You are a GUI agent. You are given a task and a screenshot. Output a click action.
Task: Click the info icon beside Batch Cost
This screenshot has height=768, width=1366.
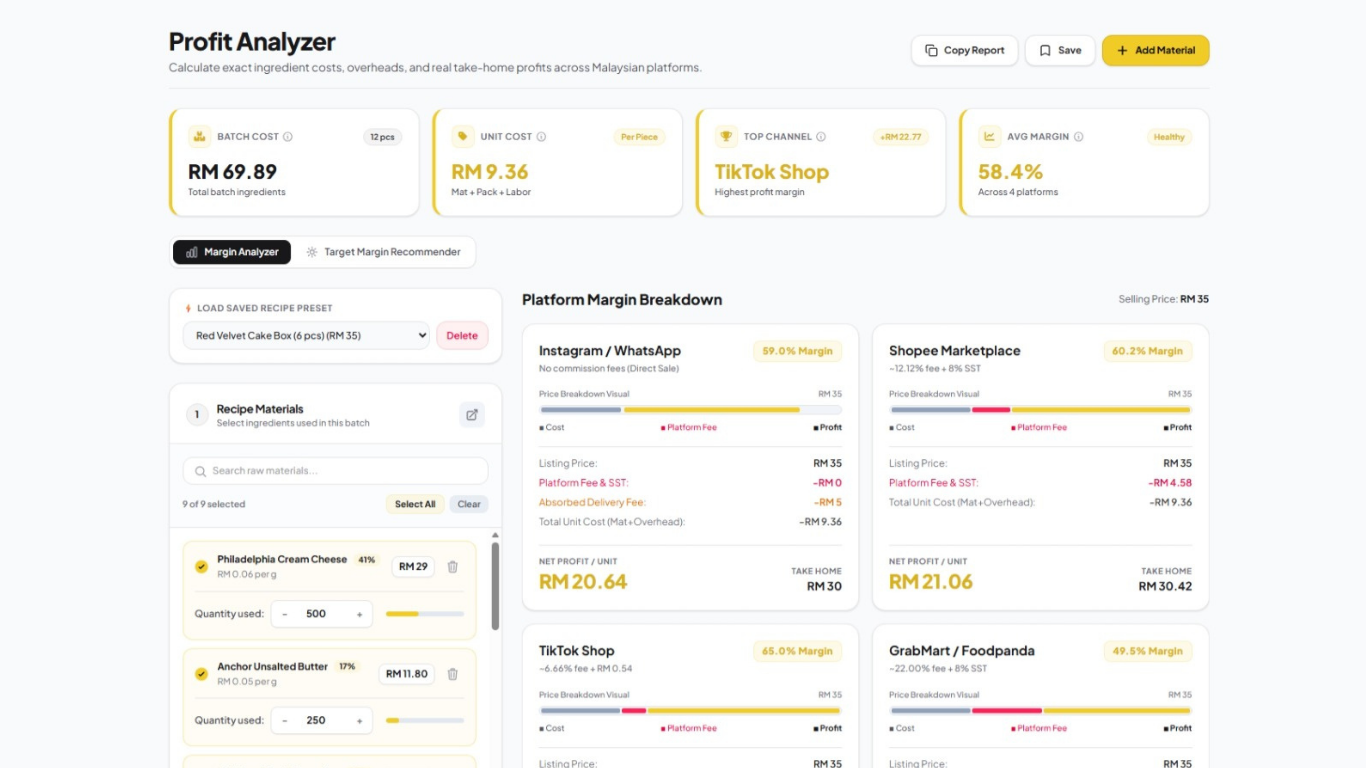tap(288, 137)
